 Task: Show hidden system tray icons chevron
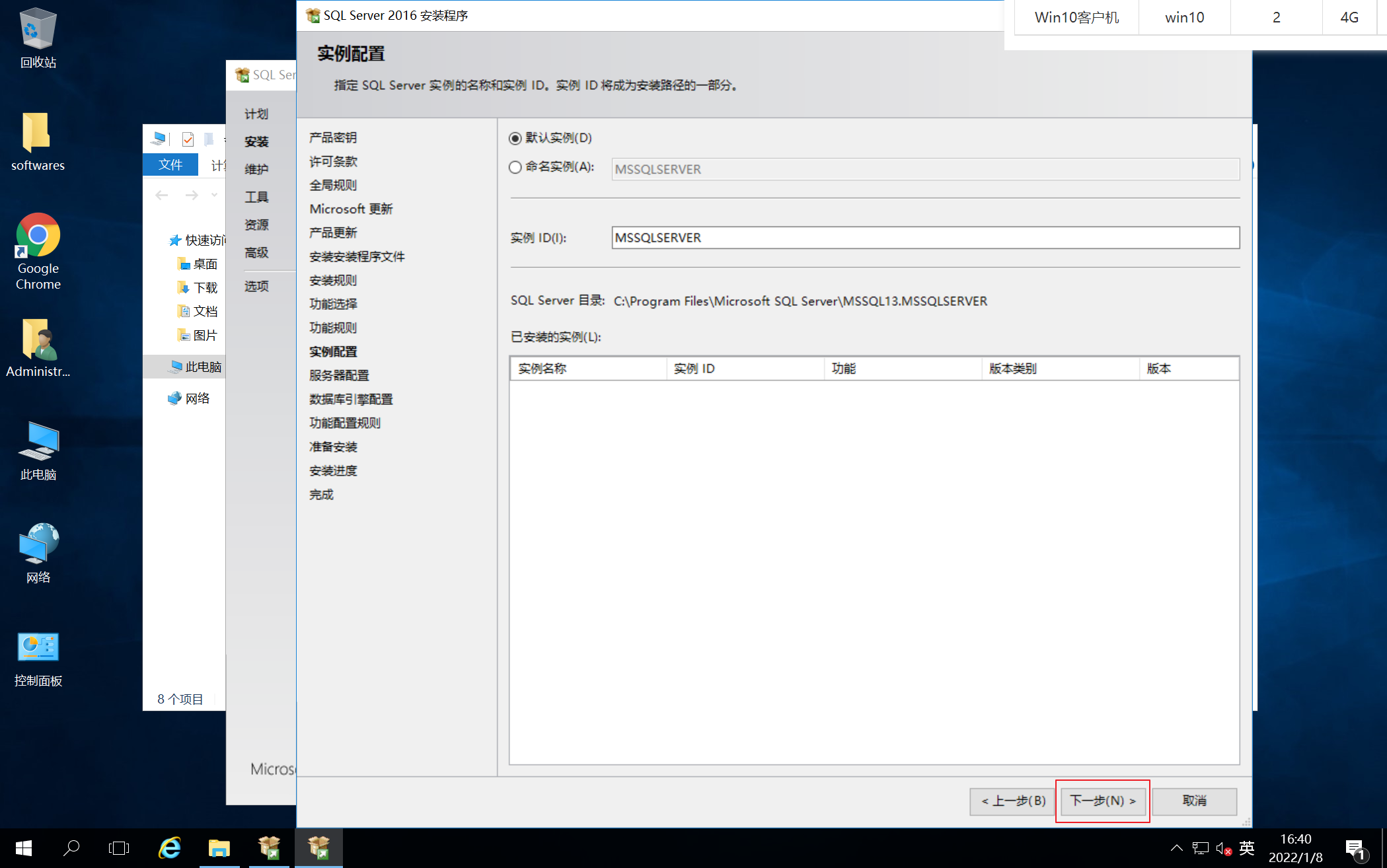[1176, 848]
